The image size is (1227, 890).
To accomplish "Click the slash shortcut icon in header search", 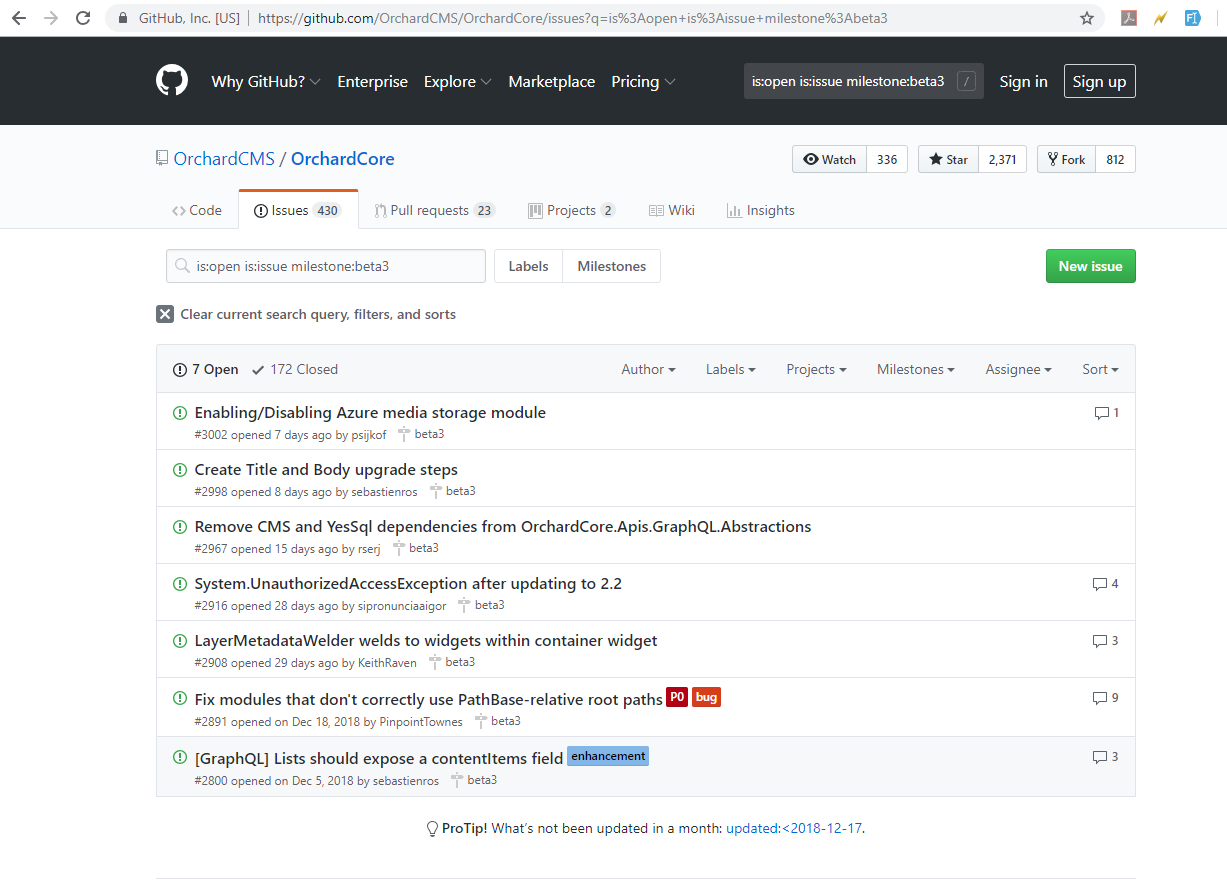I will (x=966, y=81).
